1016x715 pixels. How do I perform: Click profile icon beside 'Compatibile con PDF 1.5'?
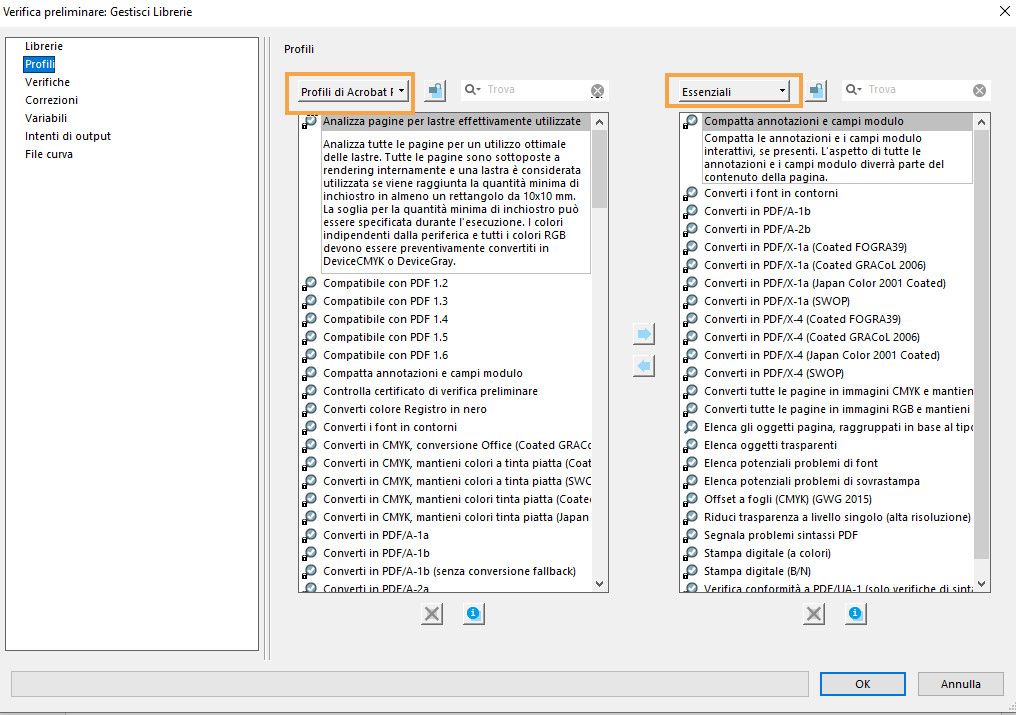310,337
